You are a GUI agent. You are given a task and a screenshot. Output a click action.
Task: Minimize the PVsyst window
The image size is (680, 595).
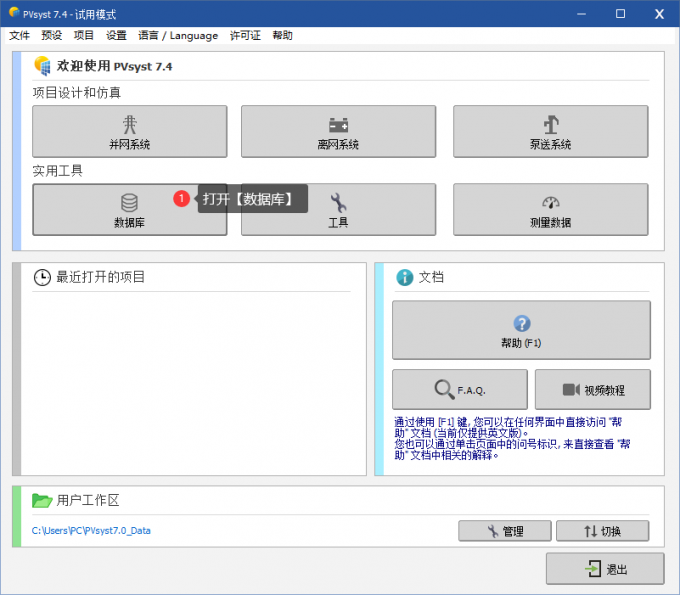582,14
